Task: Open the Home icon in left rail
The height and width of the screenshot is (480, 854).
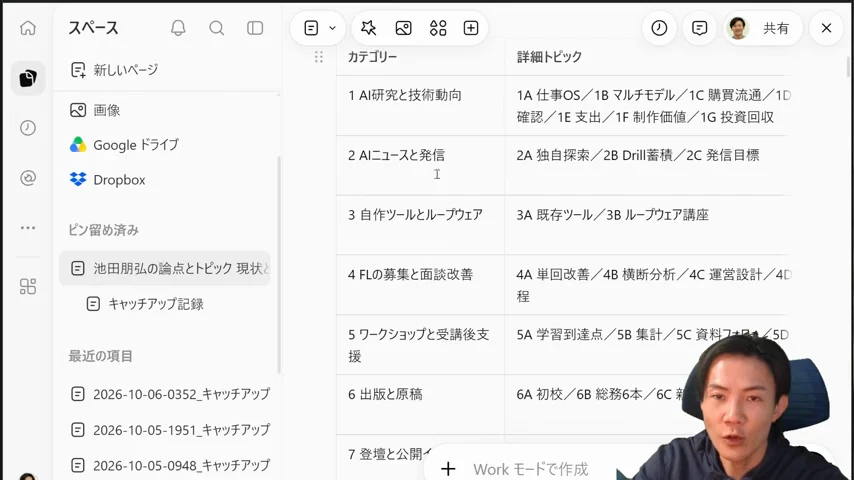Action: 28,28
